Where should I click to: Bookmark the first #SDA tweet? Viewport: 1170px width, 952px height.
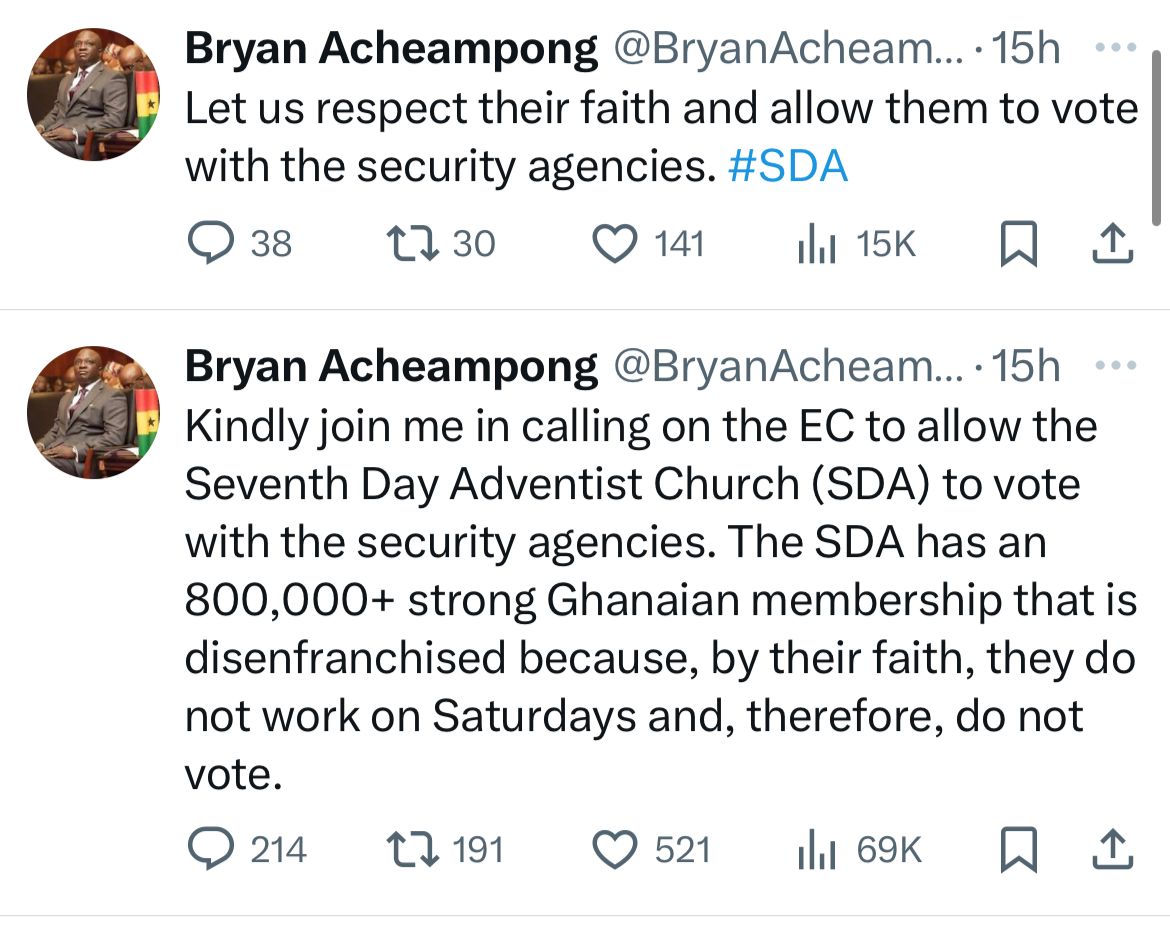coord(1016,245)
